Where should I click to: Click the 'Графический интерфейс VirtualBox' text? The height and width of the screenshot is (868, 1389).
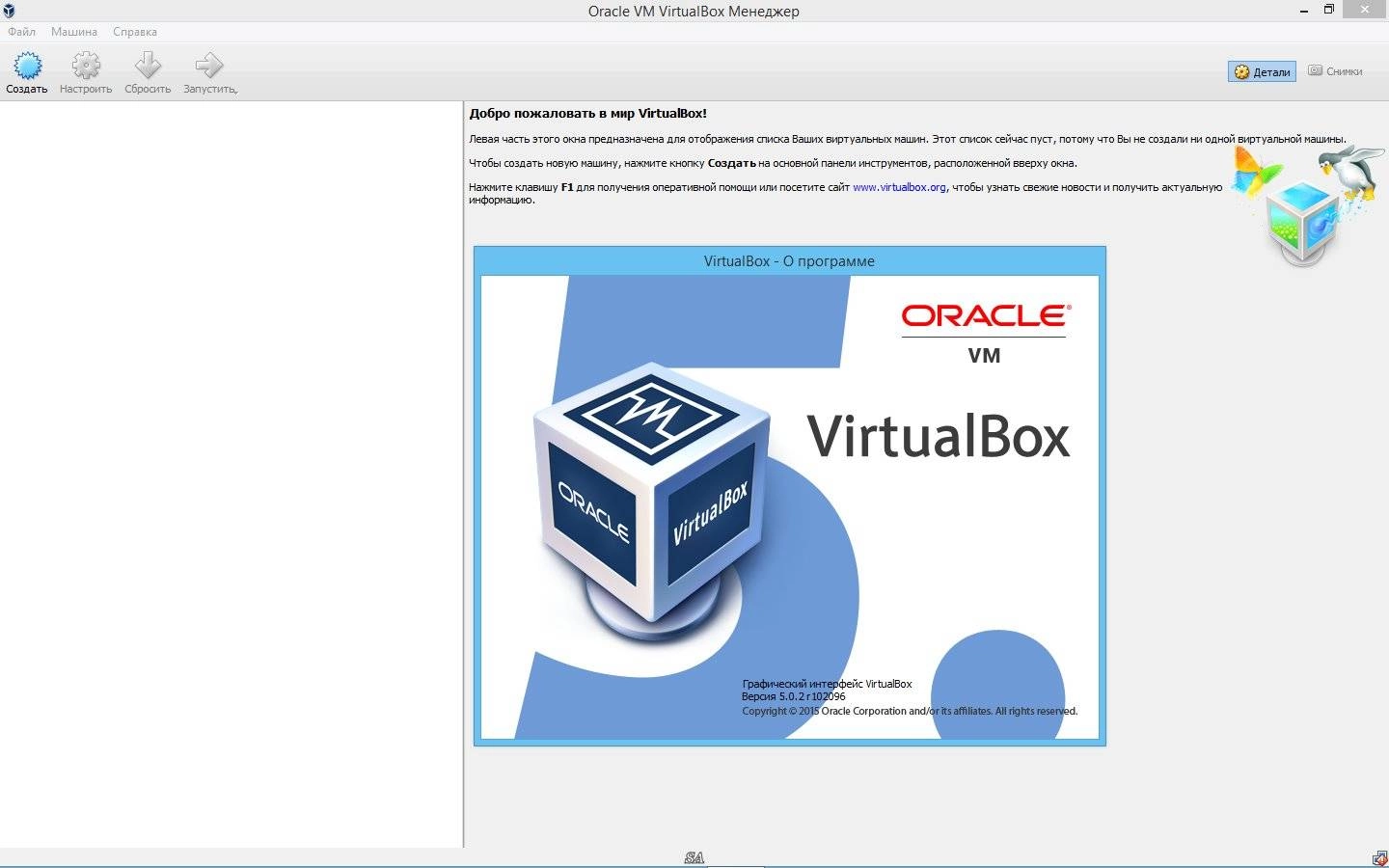pos(827,684)
